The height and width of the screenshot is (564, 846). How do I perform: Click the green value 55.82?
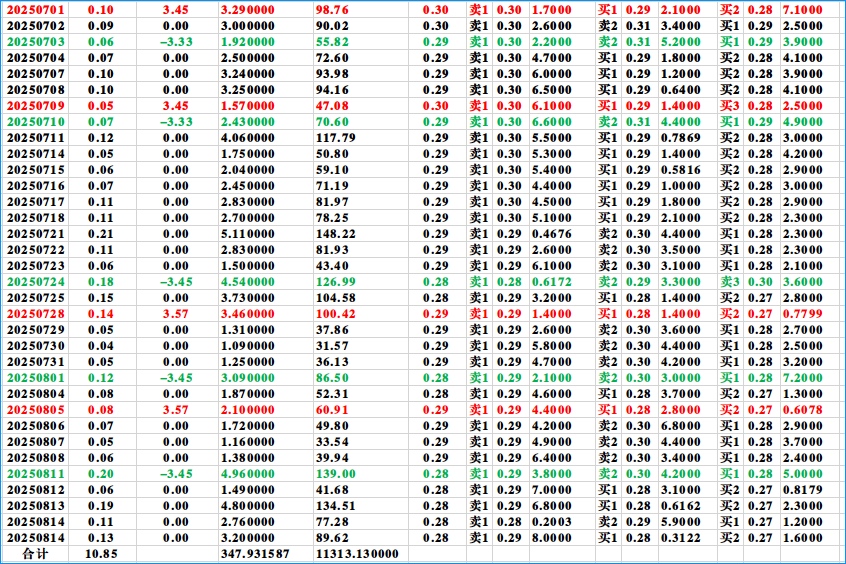coord(332,42)
